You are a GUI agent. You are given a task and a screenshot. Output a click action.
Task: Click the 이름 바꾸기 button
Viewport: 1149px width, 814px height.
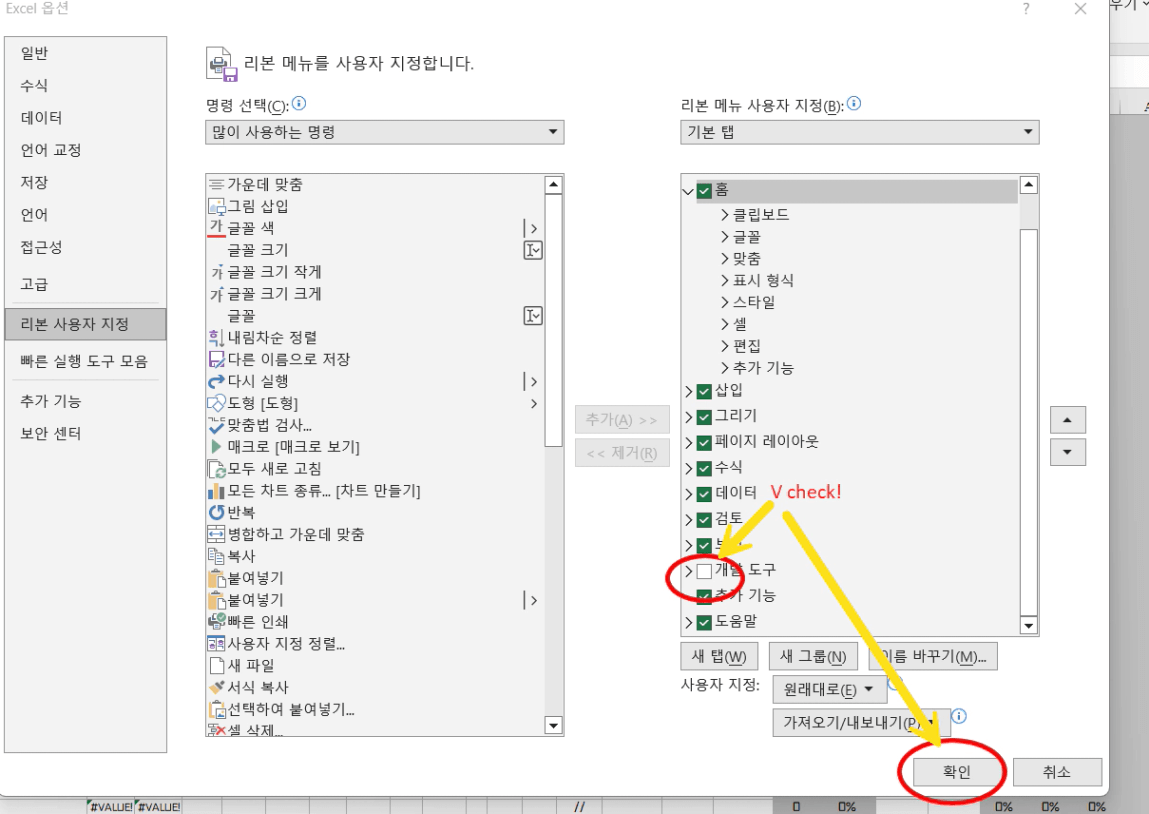click(933, 656)
